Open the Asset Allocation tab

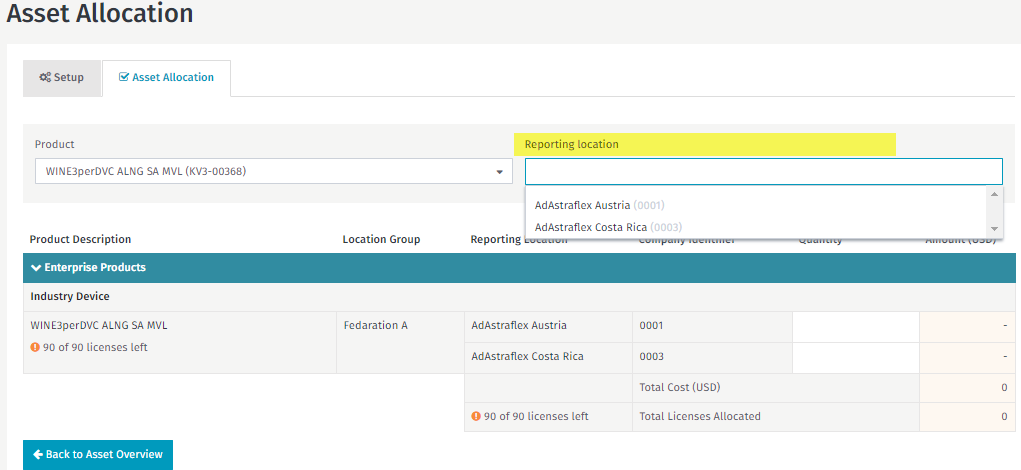pyautogui.click(x=166, y=78)
